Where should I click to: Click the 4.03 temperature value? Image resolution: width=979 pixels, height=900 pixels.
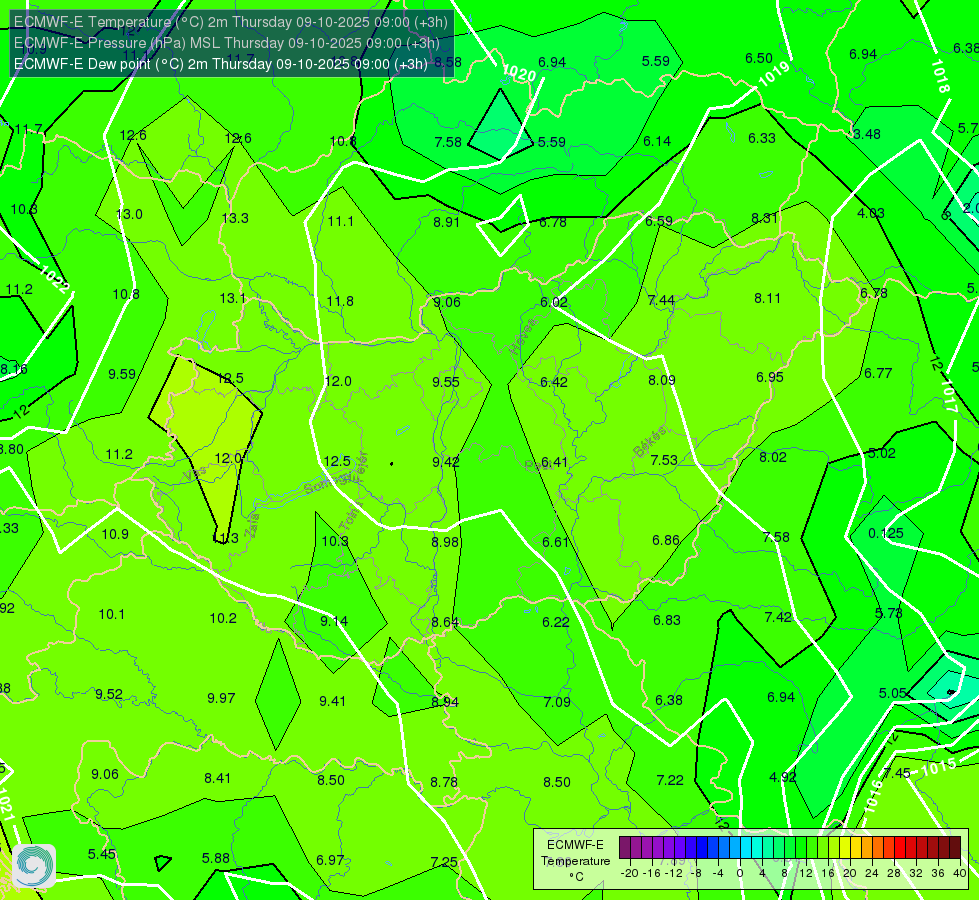tap(870, 213)
